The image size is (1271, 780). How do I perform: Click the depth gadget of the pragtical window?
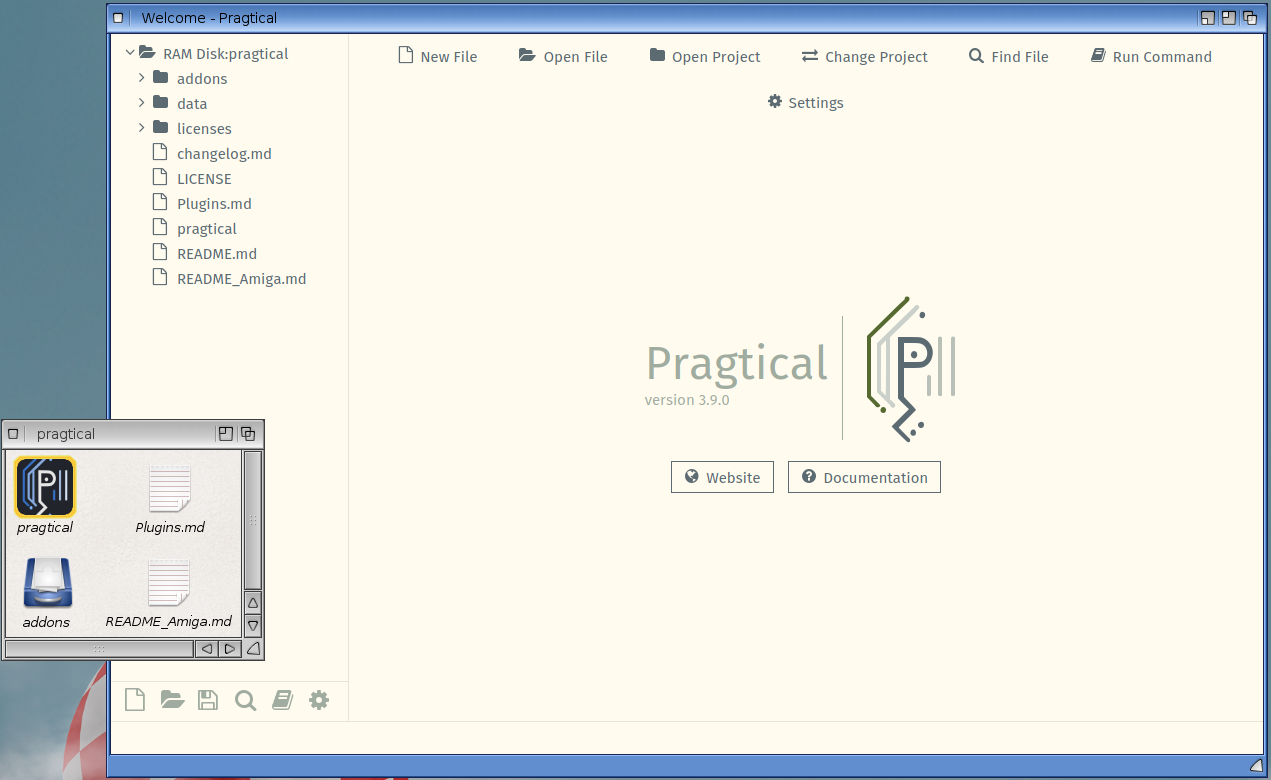(x=248, y=433)
